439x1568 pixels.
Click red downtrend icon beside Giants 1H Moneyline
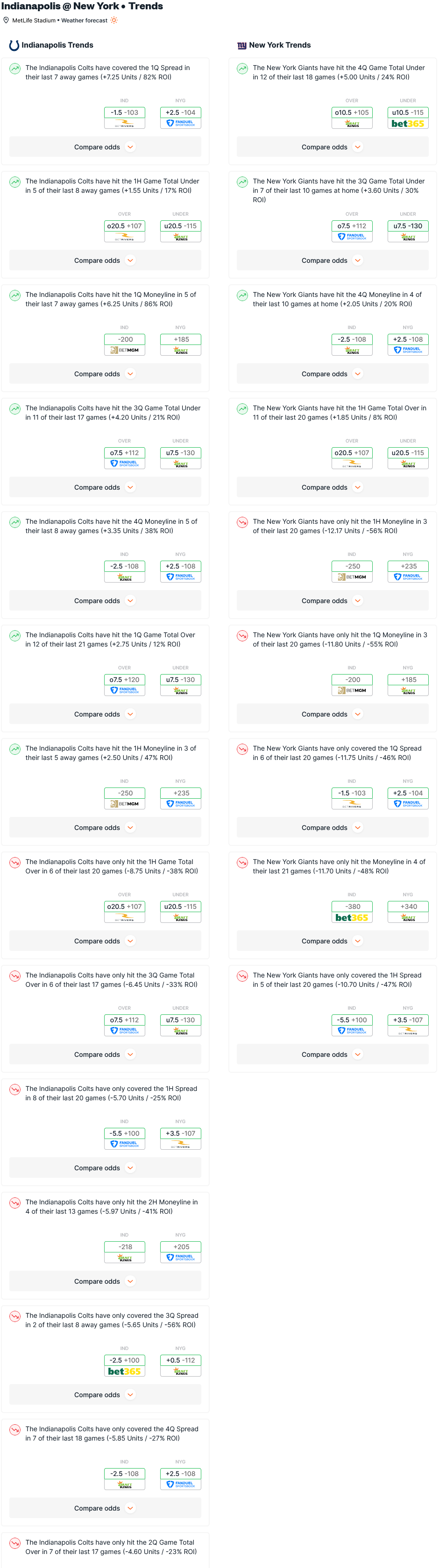[x=242, y=522]
